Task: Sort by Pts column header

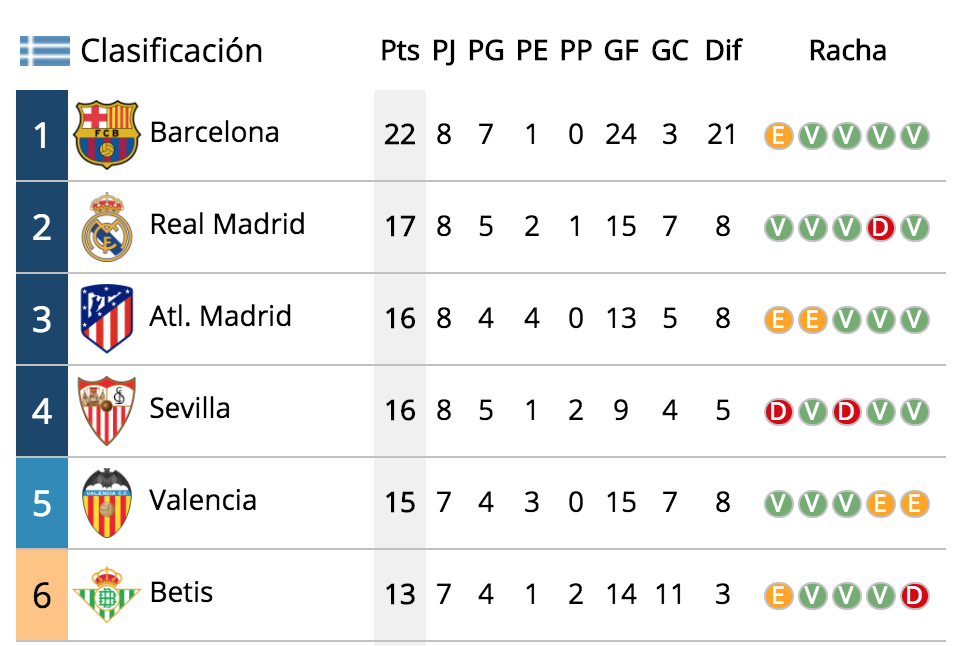Action: click(400, 50)
